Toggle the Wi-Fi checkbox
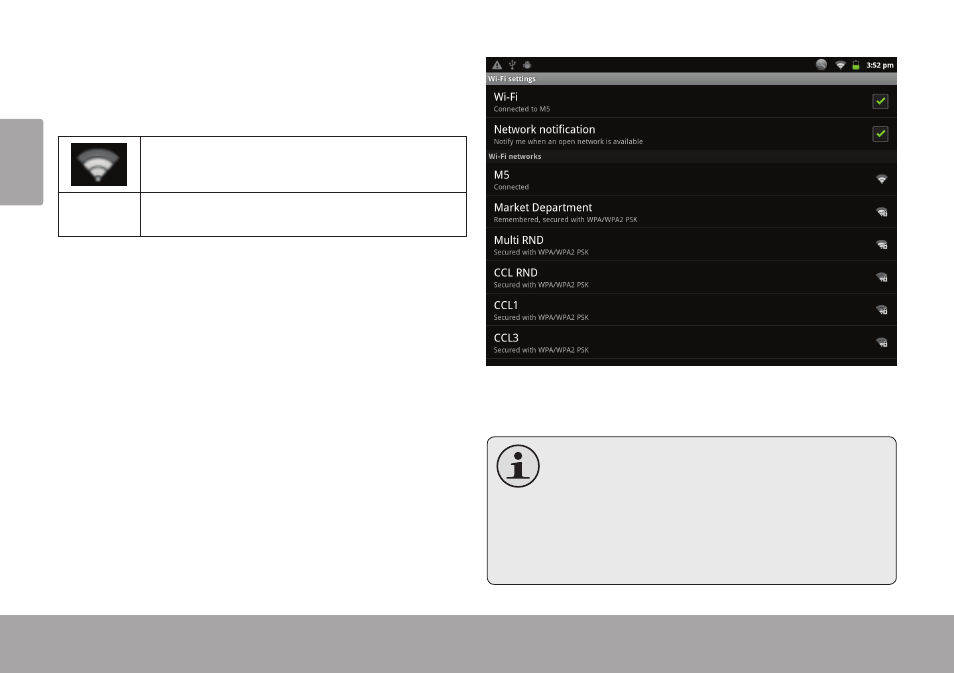954x673 pixels. (x=880, y=101)
